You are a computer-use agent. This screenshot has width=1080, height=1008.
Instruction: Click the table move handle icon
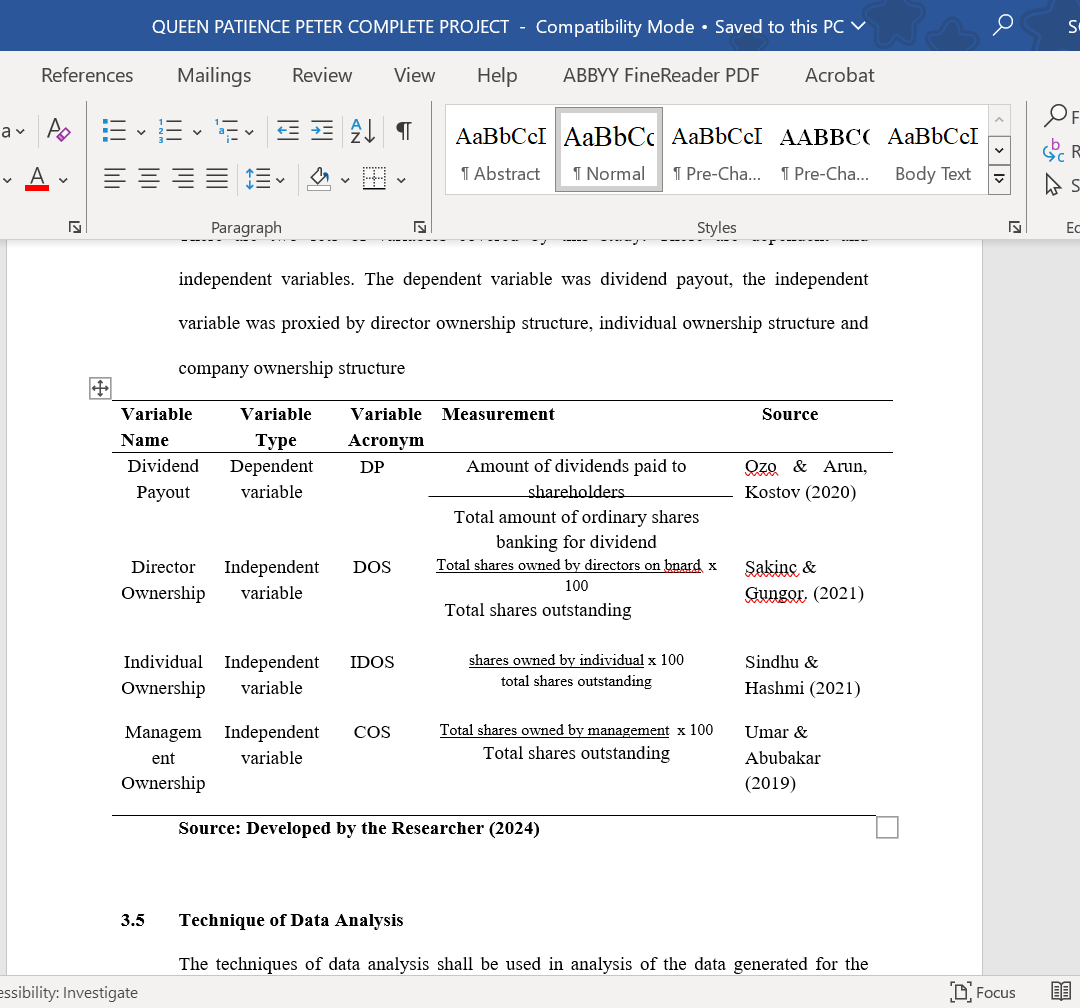[x=100, y=388]
